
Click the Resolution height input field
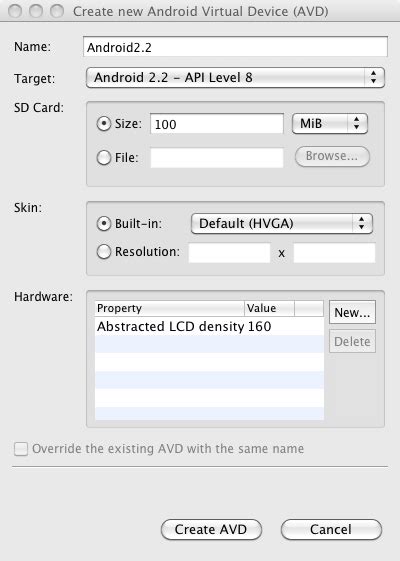[335, 253]
